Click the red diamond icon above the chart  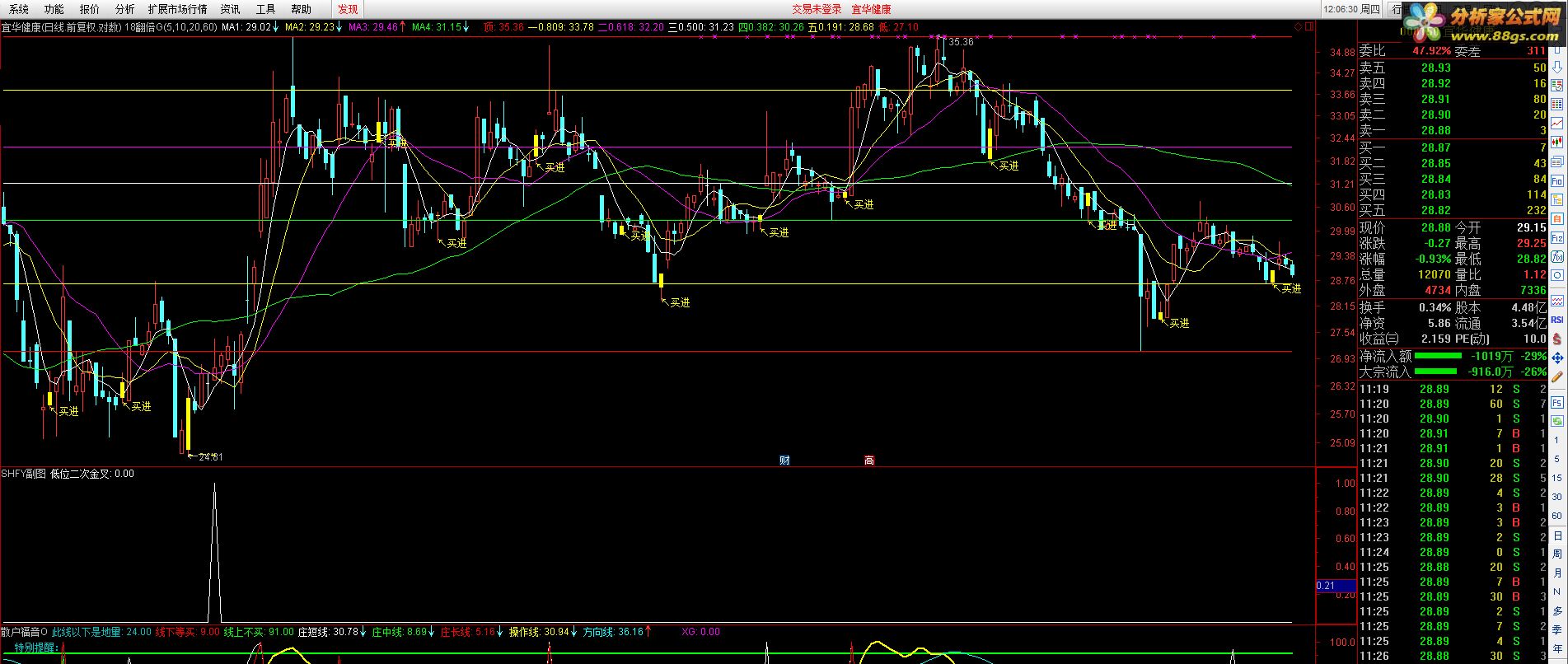point(1299,26)
